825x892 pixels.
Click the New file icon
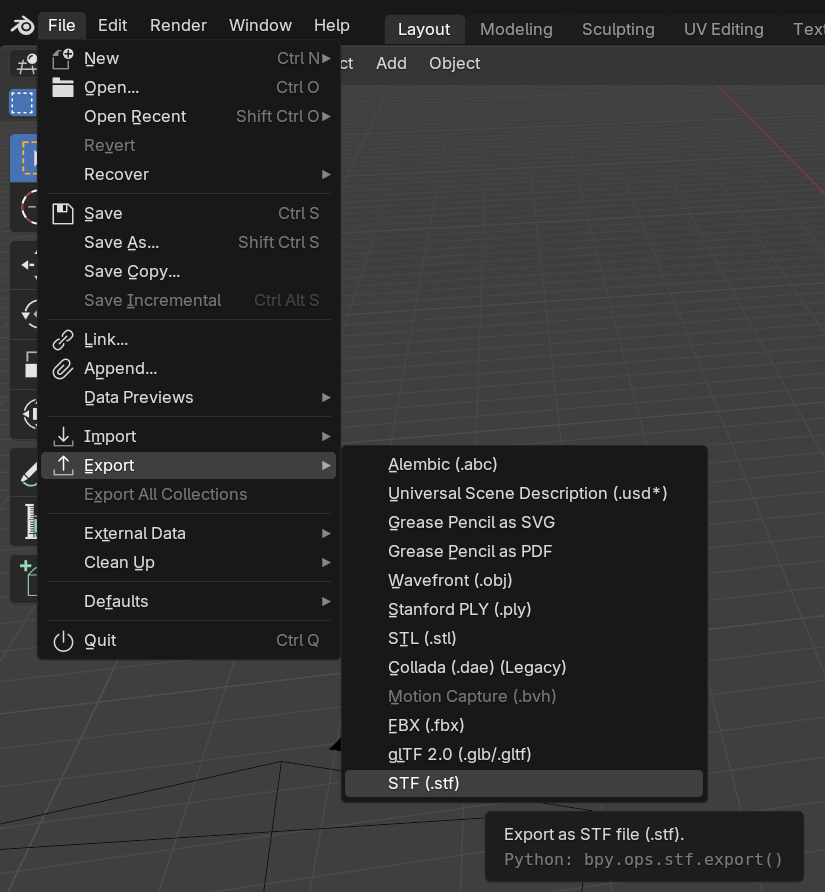63,59
